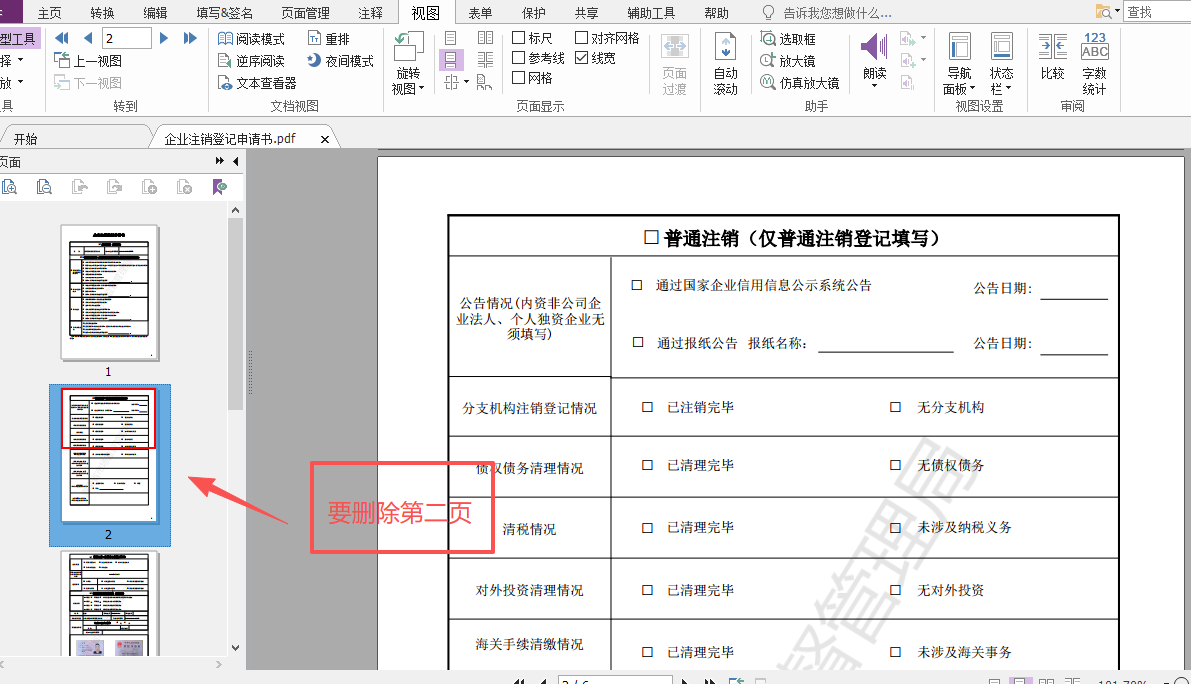The image size is (1191, 684).
Task: Click the page number input field
Action: point(127,38)
